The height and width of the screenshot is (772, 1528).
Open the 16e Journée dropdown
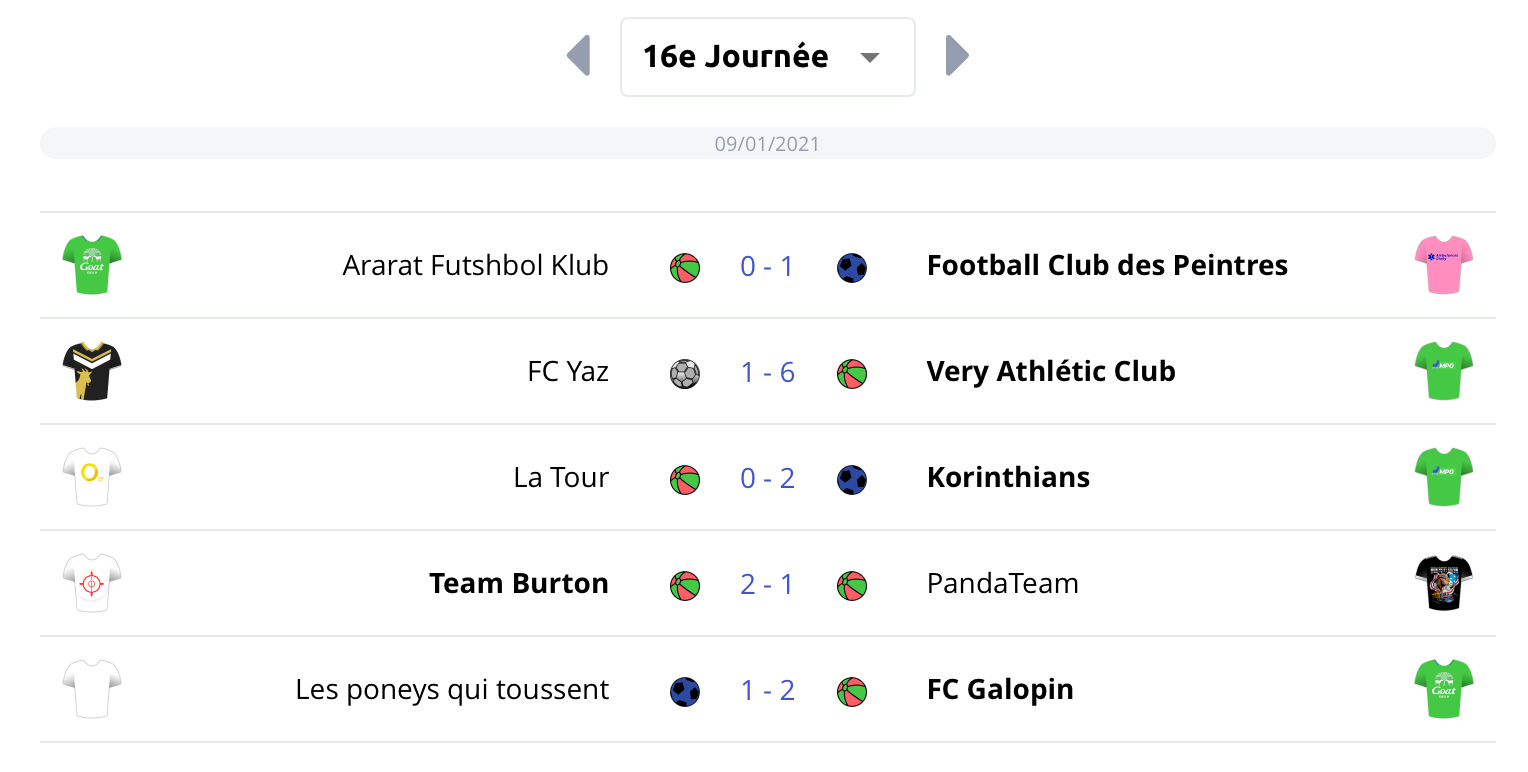767,57
